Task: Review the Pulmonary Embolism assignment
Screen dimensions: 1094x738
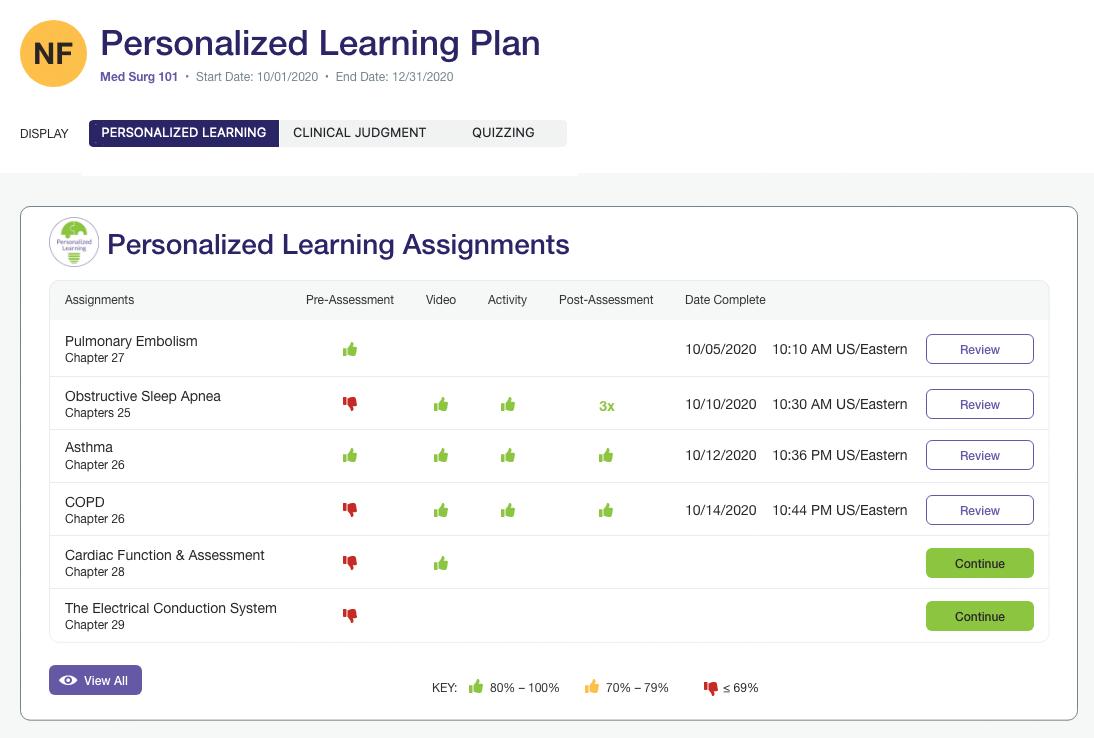Action: pos(979,350)
